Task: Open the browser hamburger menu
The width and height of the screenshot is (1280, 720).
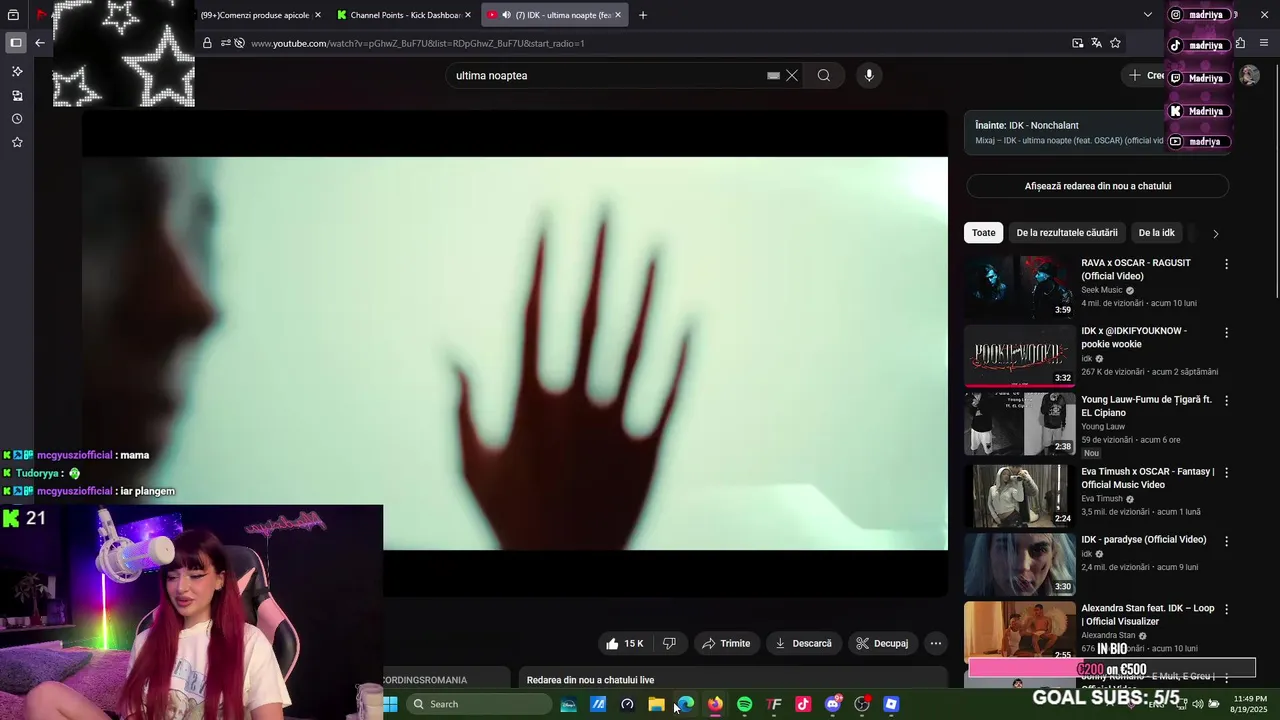Action: click(1265, 43)
